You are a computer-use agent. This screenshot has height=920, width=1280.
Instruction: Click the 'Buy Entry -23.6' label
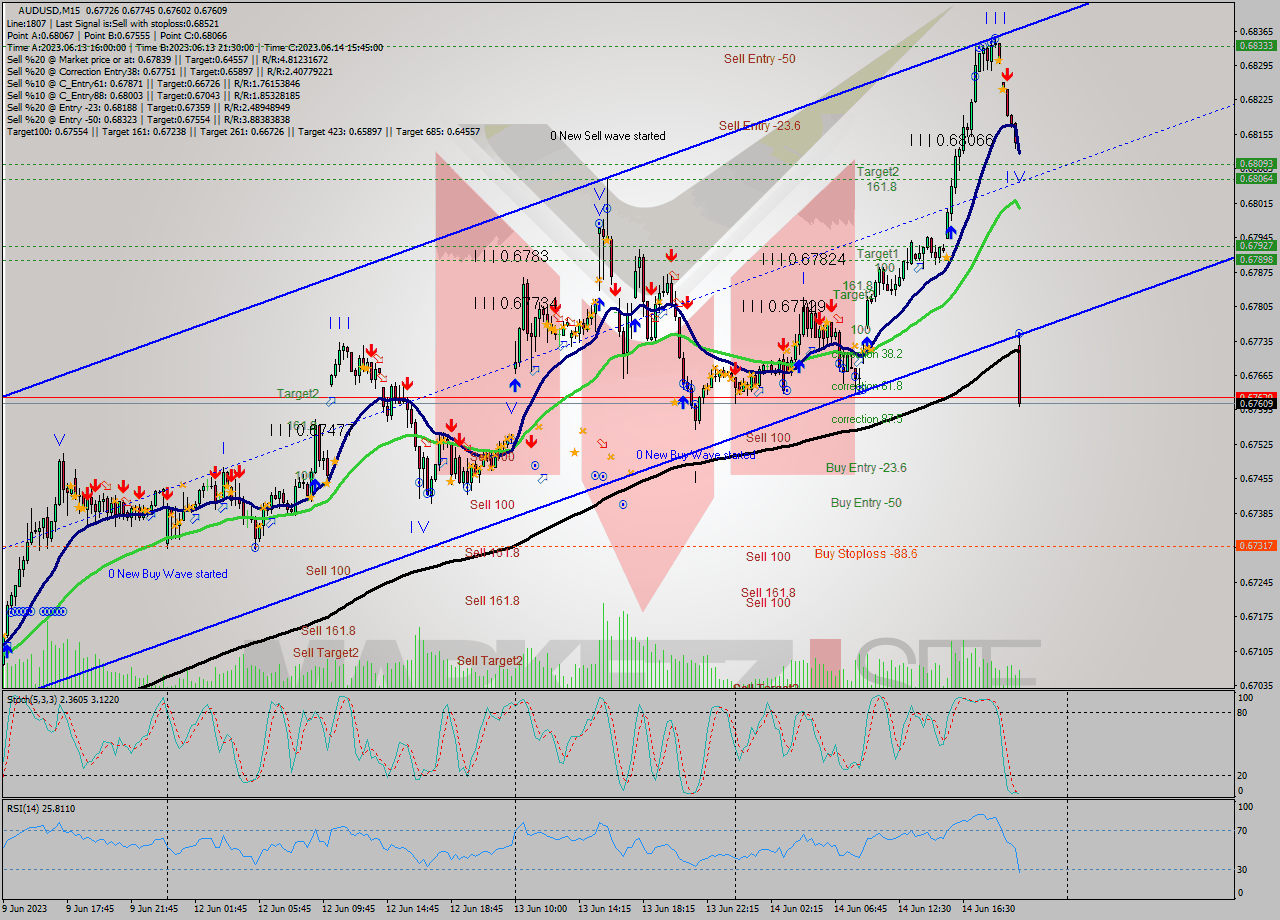tap(866, 467)
